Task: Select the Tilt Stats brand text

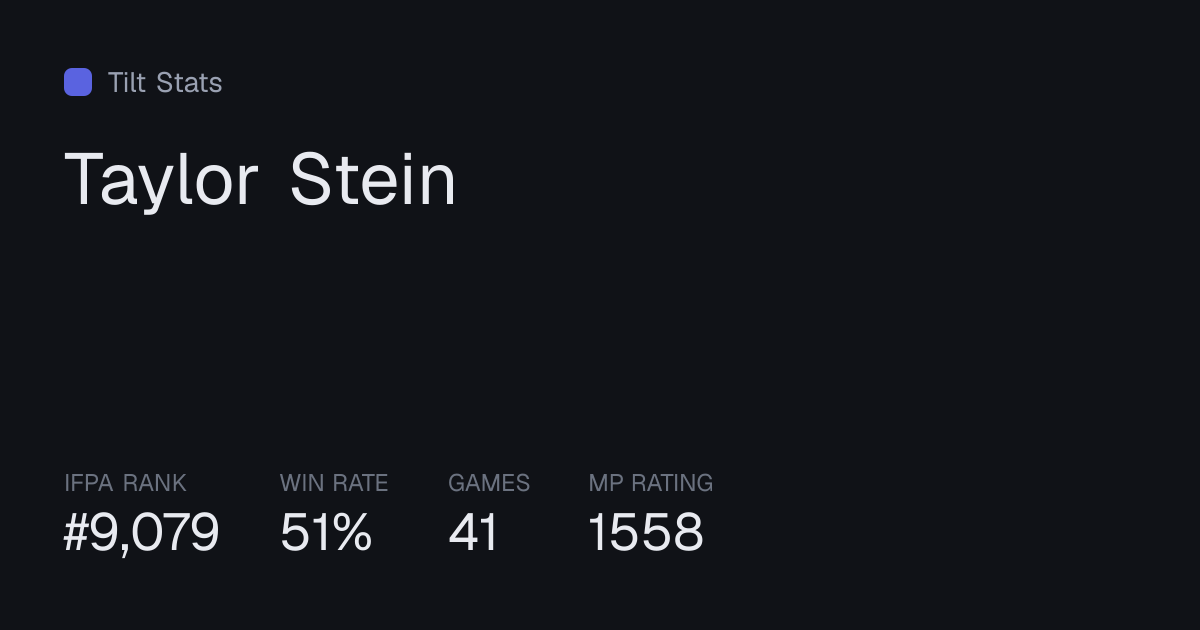Action: click(165, 82)
